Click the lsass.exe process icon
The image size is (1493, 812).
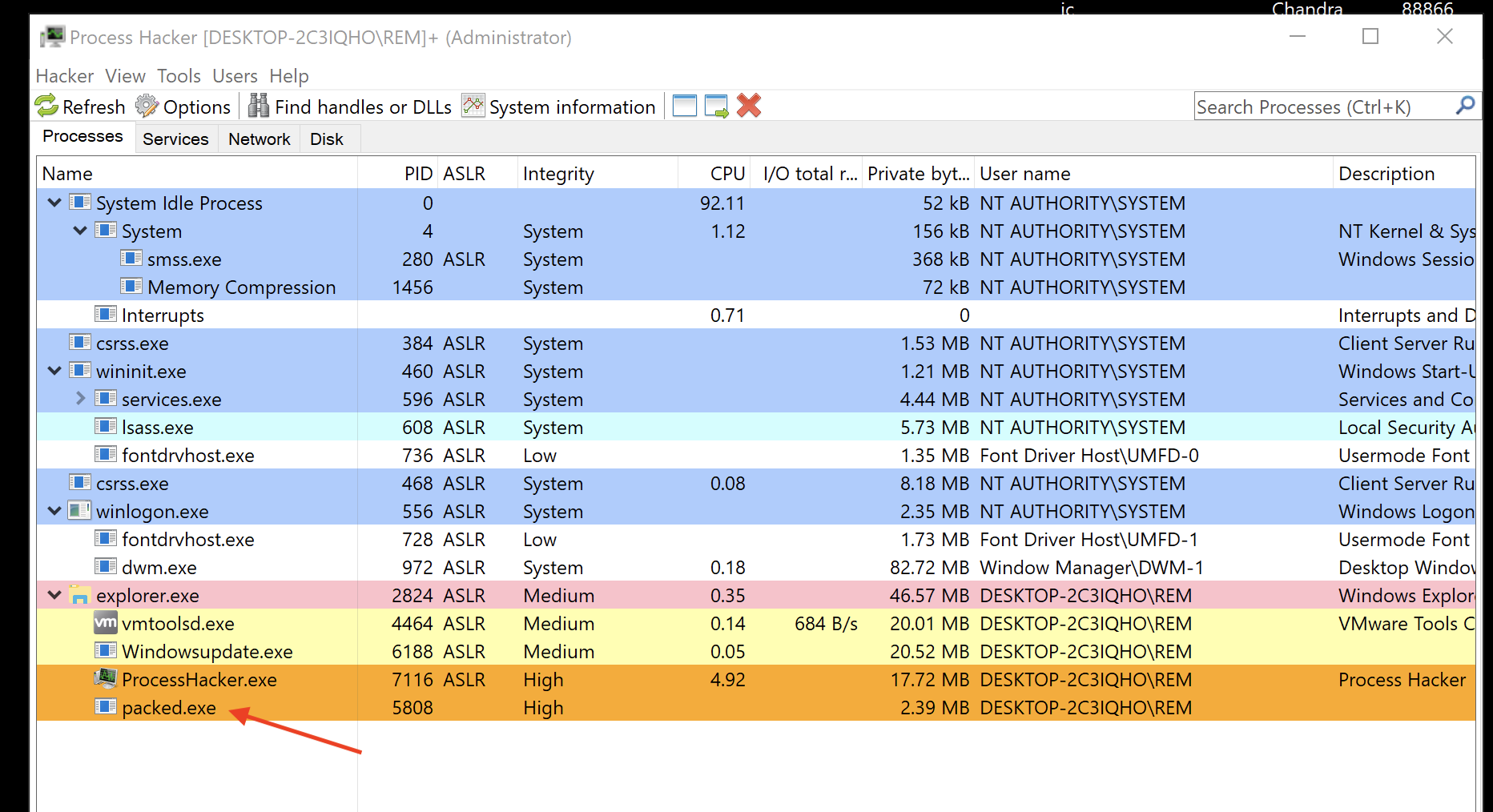click(106, 426)
